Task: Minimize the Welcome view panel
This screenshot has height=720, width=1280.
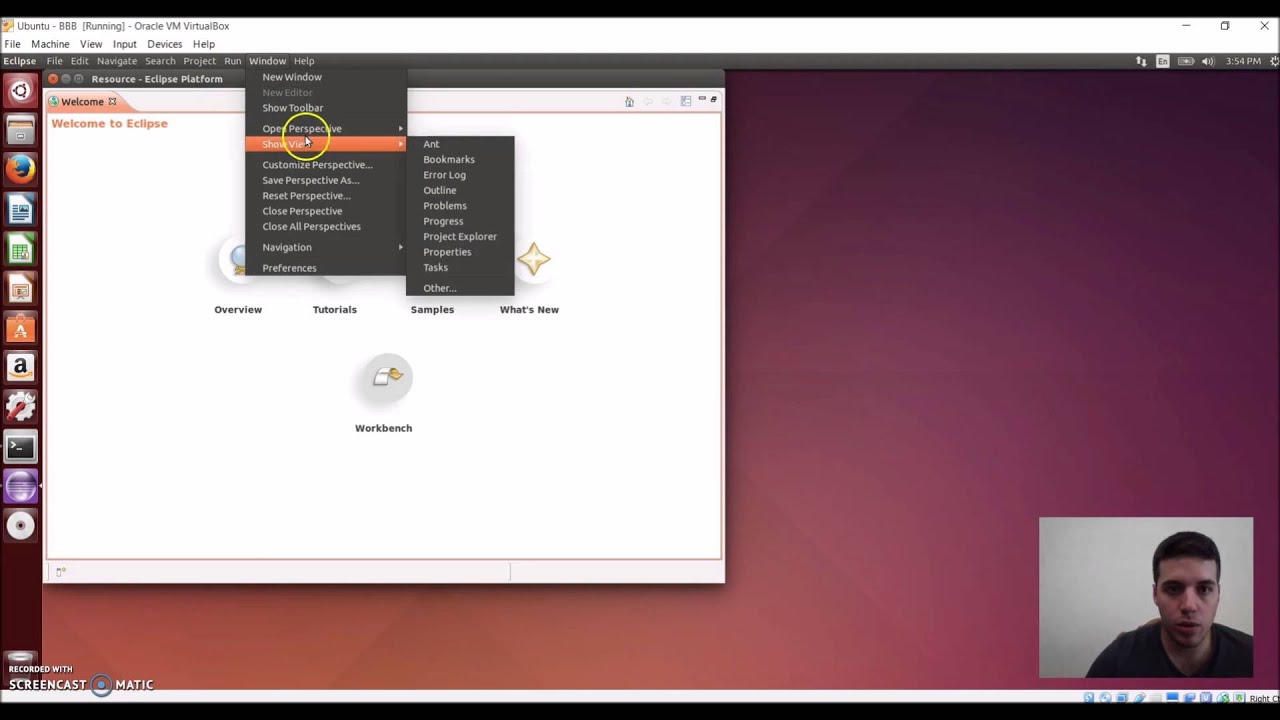Action: [702, 99]
